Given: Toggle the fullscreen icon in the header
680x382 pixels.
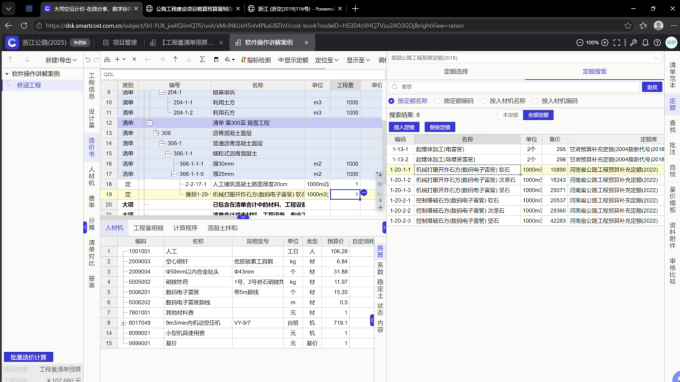Looking at the screenshot, I should coord(617,42).
